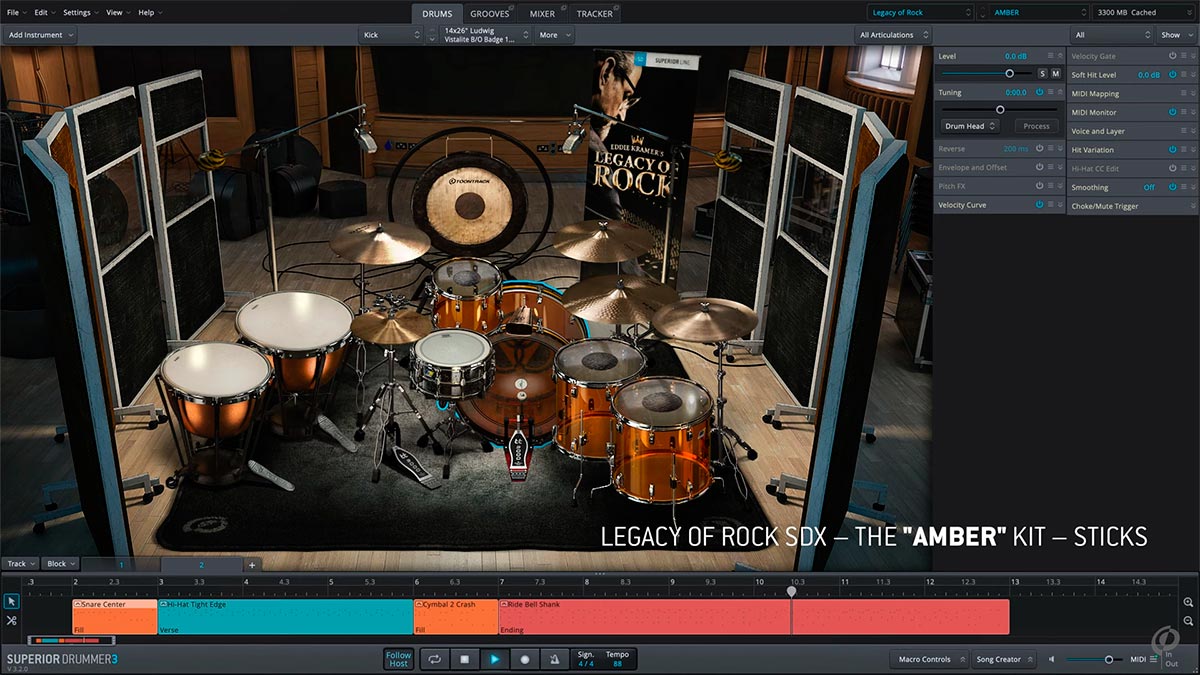The image size is (1200, 675).
Task: Open the File menu
Action: point(17,12)
